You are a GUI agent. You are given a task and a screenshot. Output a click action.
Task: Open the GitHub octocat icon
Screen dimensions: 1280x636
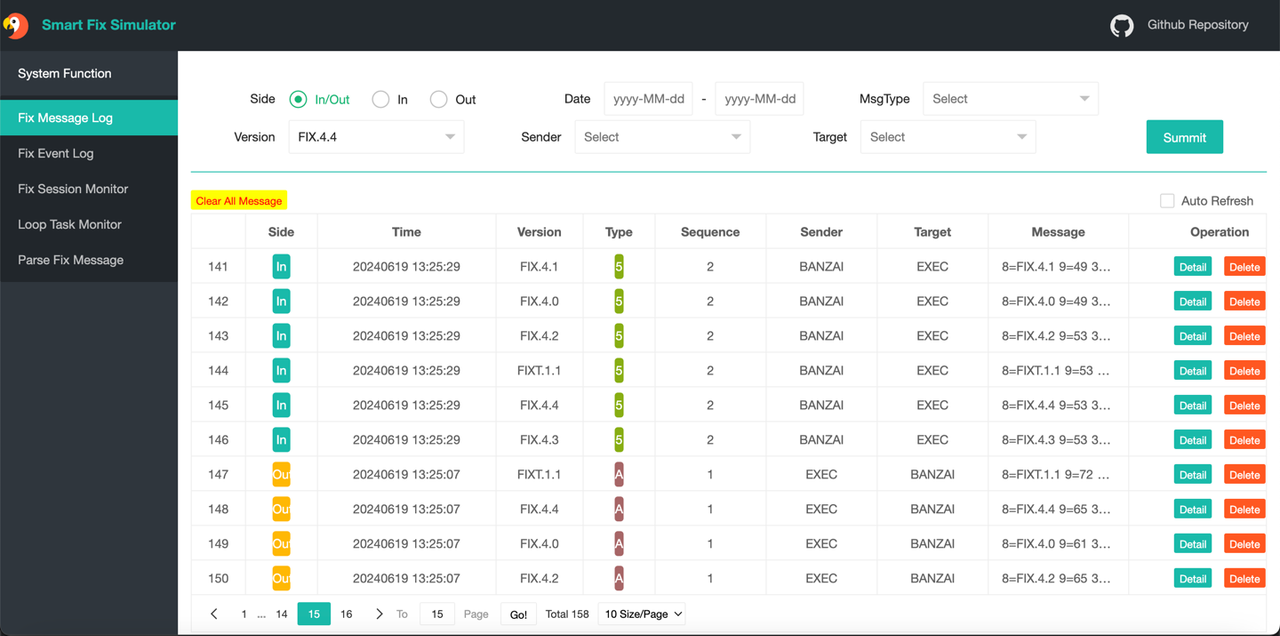(1122, 25)
